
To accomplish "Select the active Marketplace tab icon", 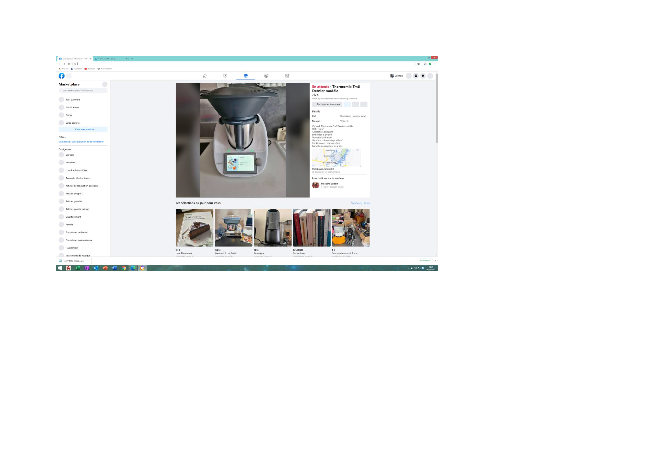I will 246,76.
